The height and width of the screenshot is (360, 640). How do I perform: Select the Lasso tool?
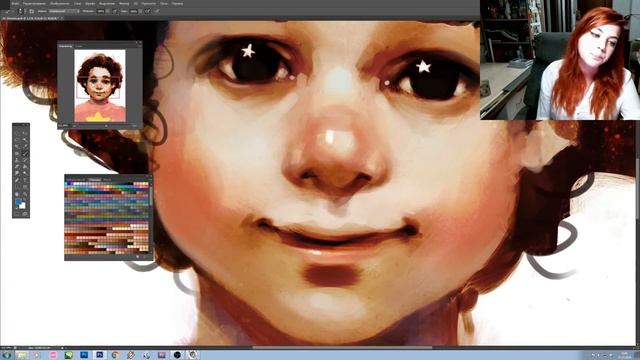(17, 139)
